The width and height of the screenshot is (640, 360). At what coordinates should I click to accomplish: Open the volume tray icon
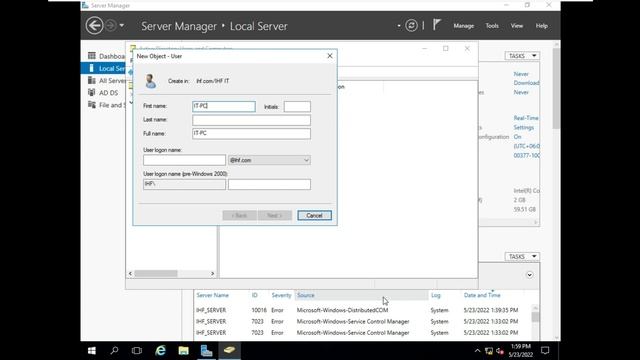click(x=500, y=351)
